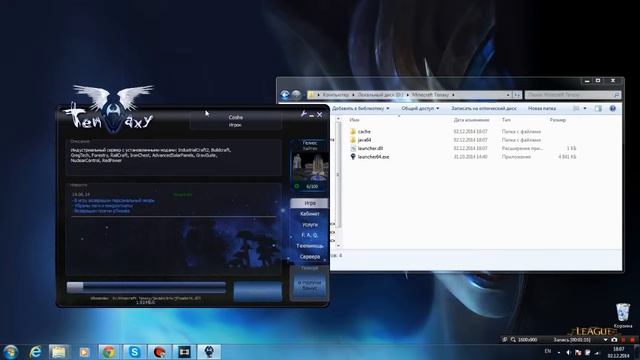Open the Кабинет section in the launcher
The height and width of the screenshot is (360, 640).
tap(310, 214)
